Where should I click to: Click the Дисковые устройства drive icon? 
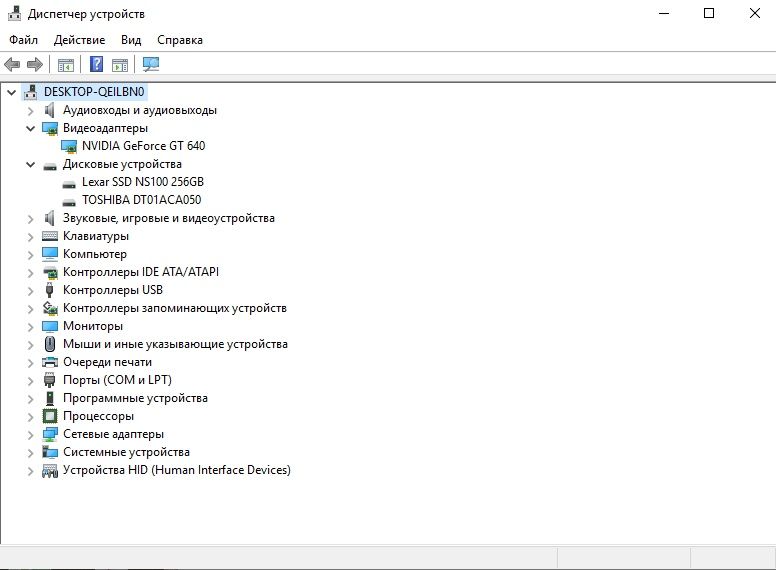click(x=50, y=165)
